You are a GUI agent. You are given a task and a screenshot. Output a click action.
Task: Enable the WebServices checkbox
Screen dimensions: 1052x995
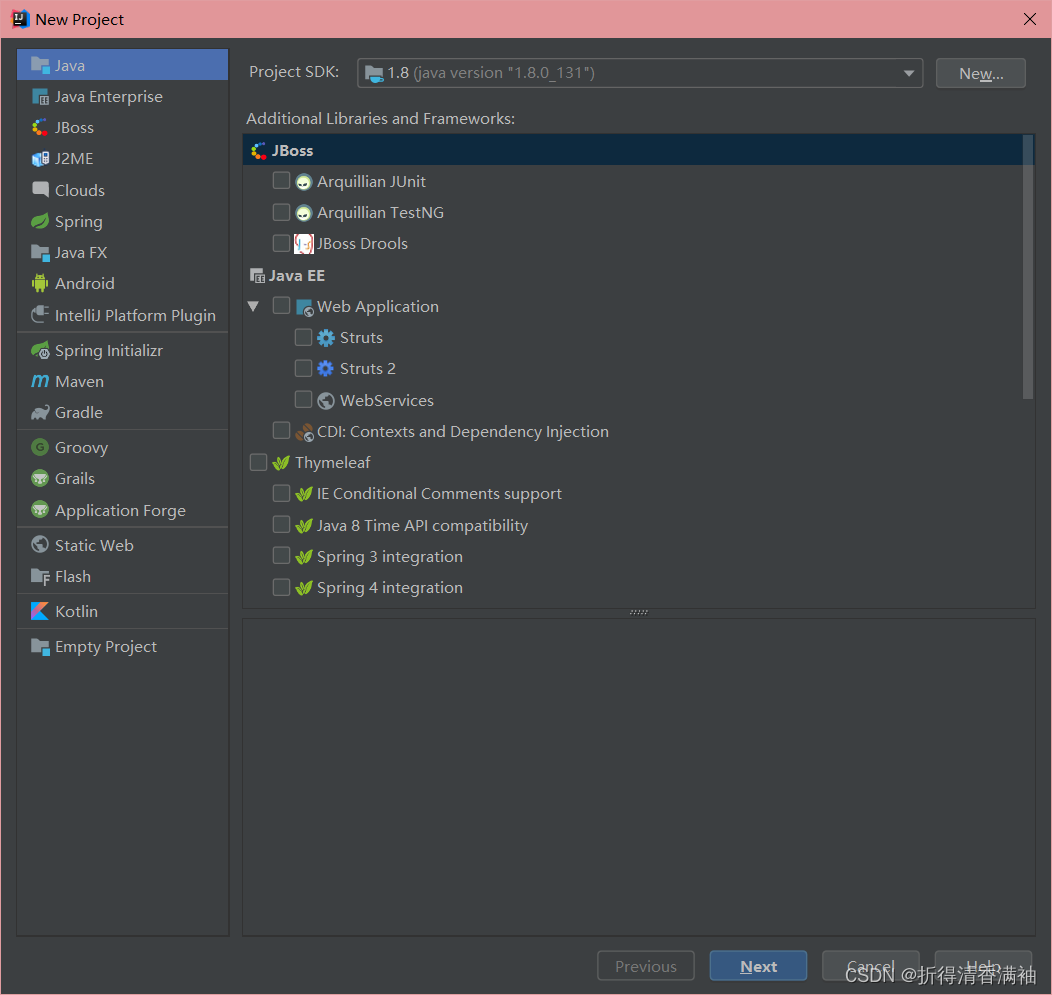point(303,399)
